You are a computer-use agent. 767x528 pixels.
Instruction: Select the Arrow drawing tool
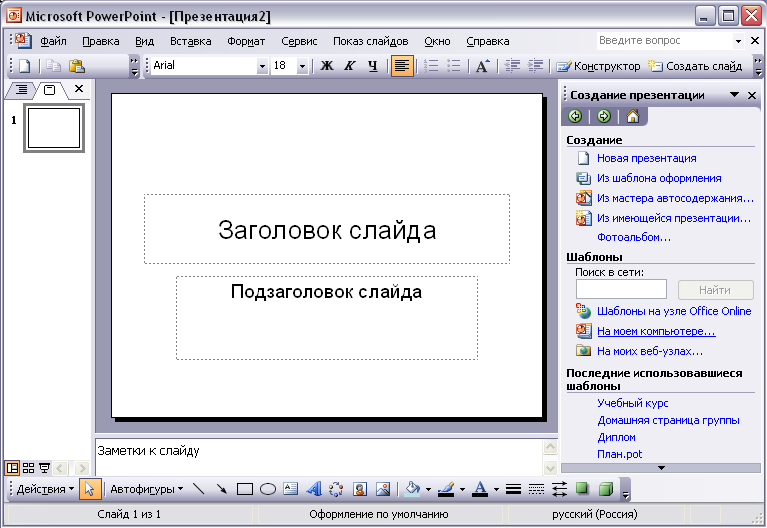tap(222, 489)
